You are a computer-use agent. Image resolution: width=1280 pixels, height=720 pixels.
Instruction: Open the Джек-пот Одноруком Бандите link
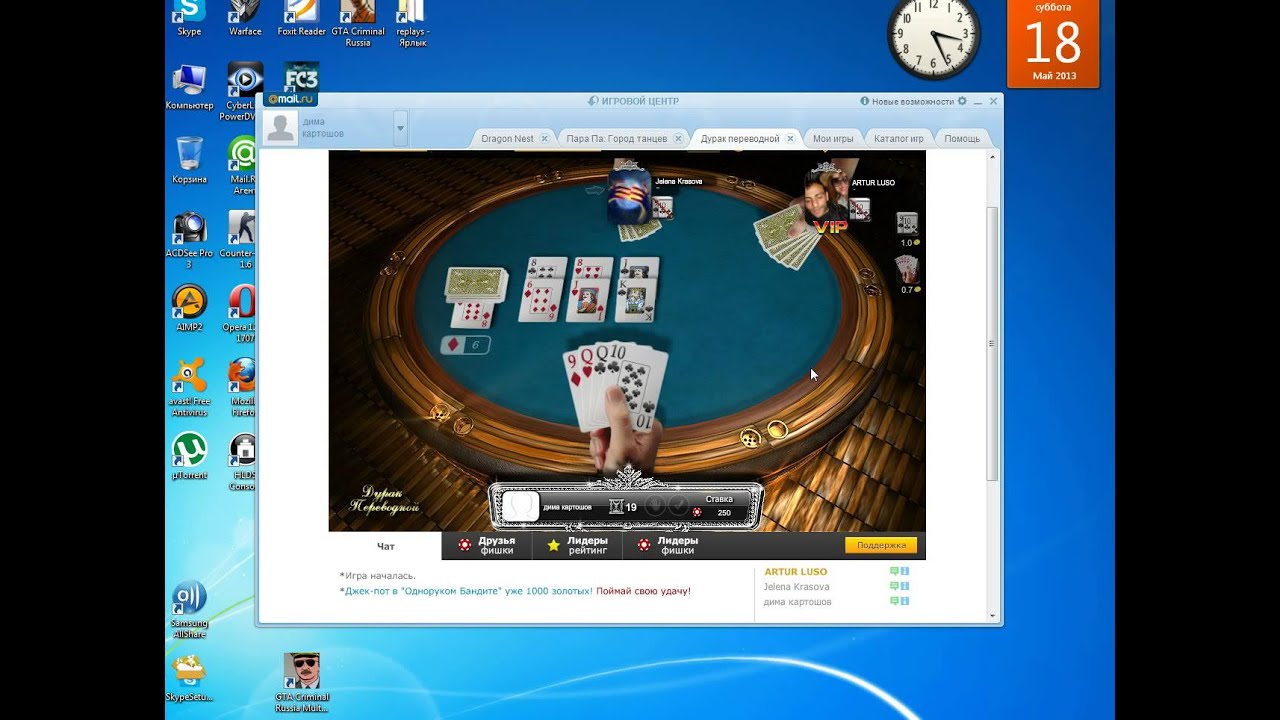coord(469,591)
